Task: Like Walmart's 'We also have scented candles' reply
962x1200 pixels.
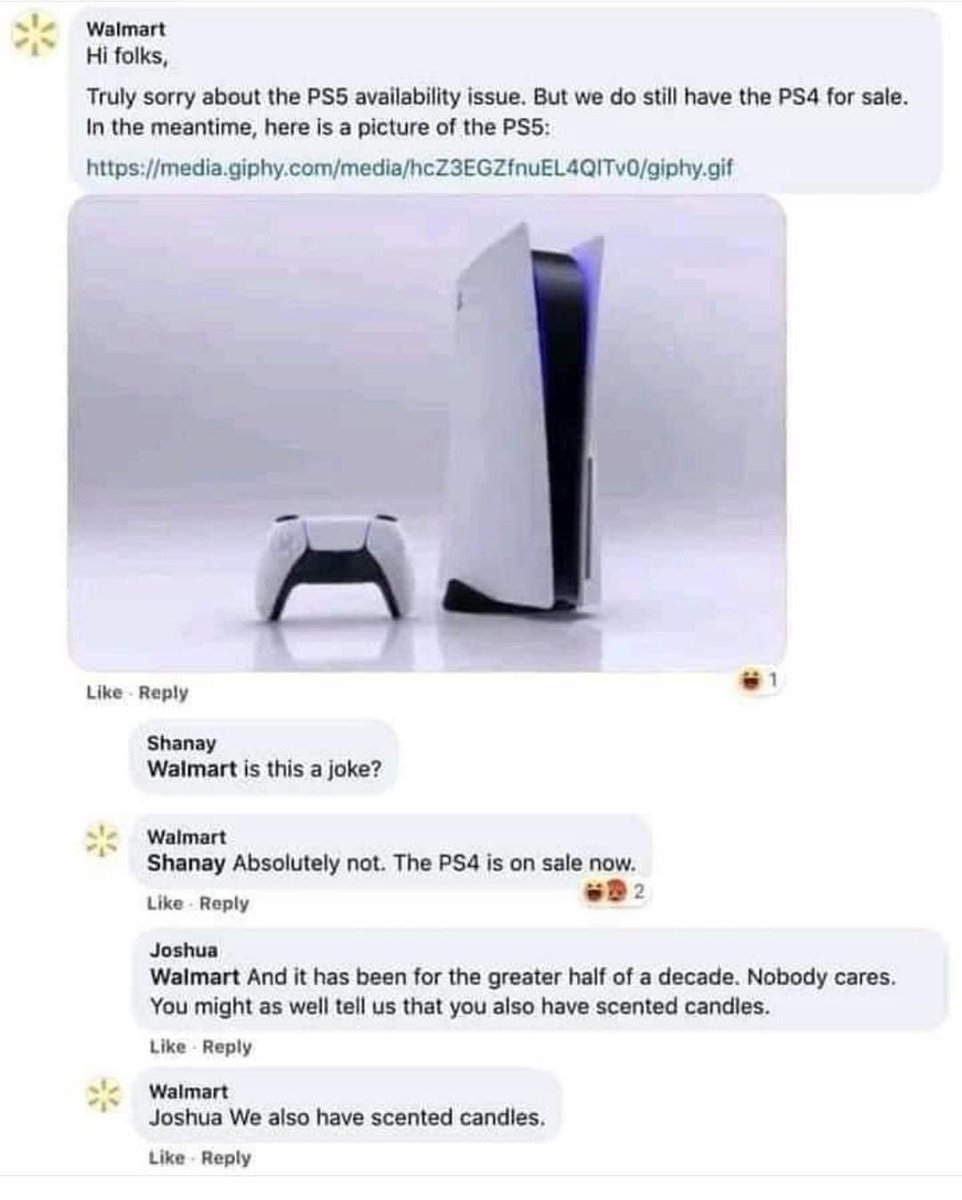Action: pyautogui.click(x=165, y=1158)
